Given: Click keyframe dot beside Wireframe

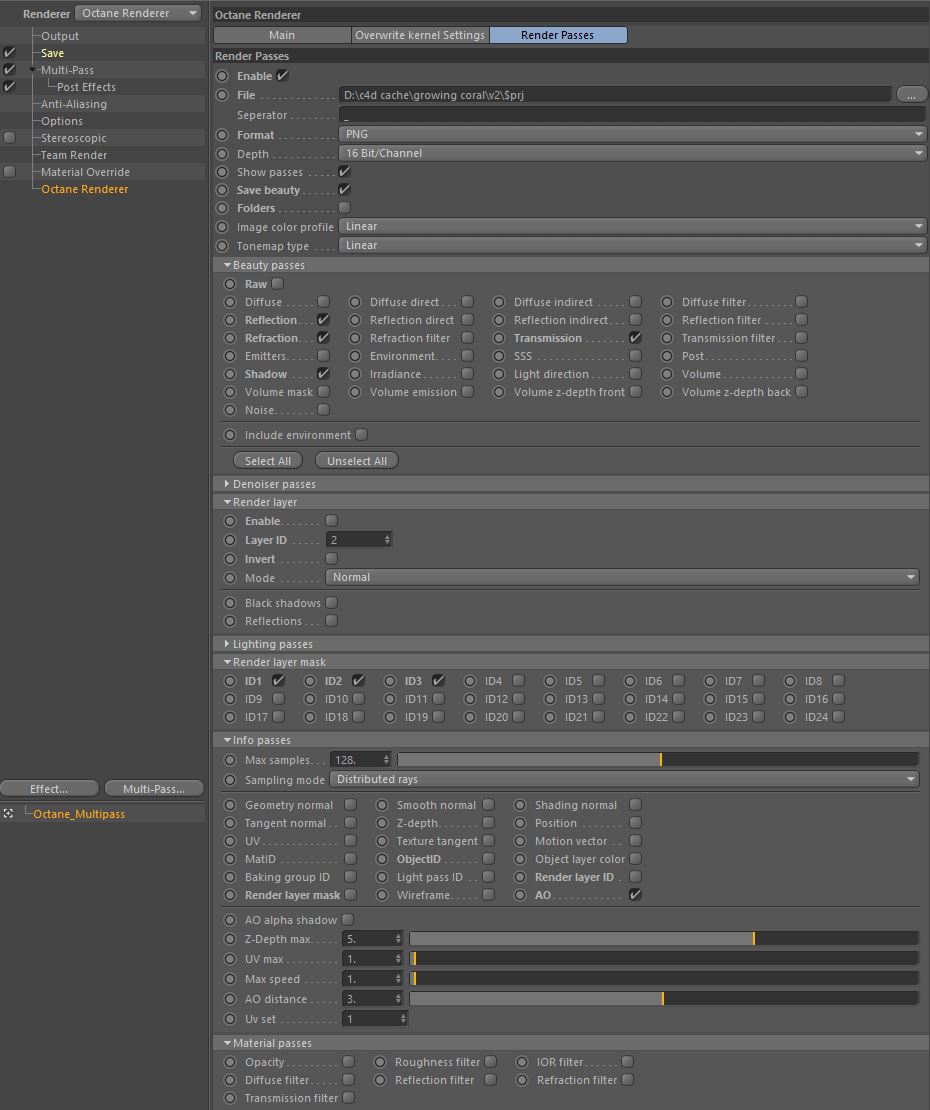Looking at the screenshot, I should [x=382, y=895].
